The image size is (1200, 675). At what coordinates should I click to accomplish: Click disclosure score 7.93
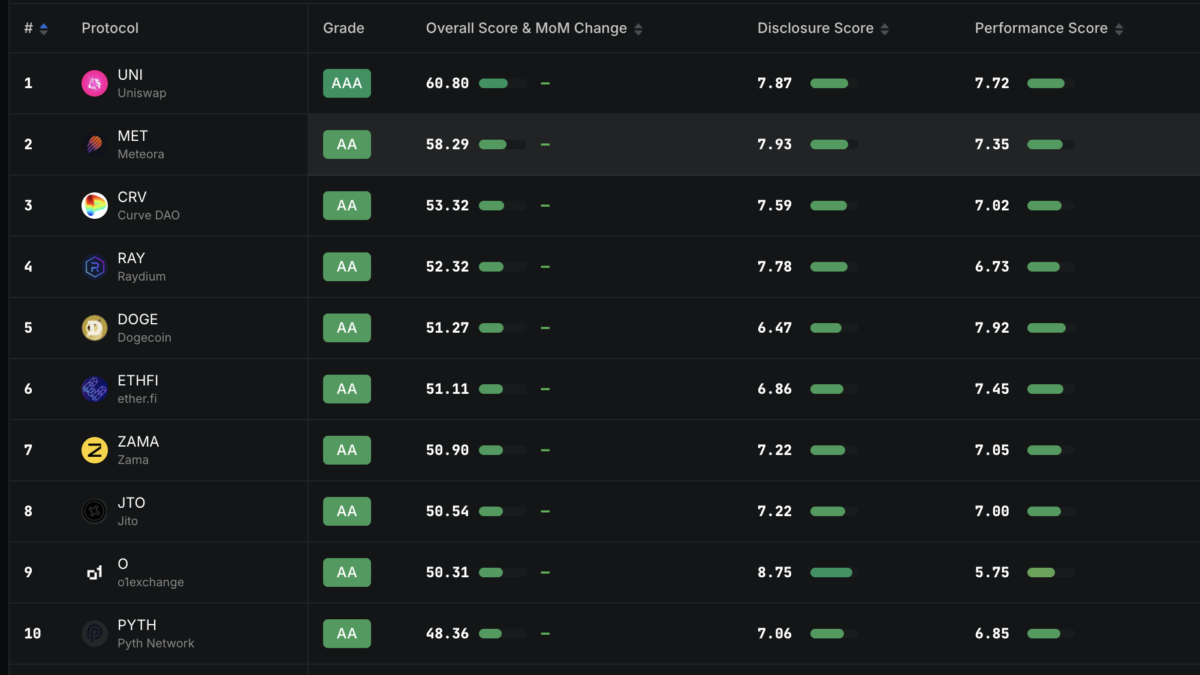(775, 144)
